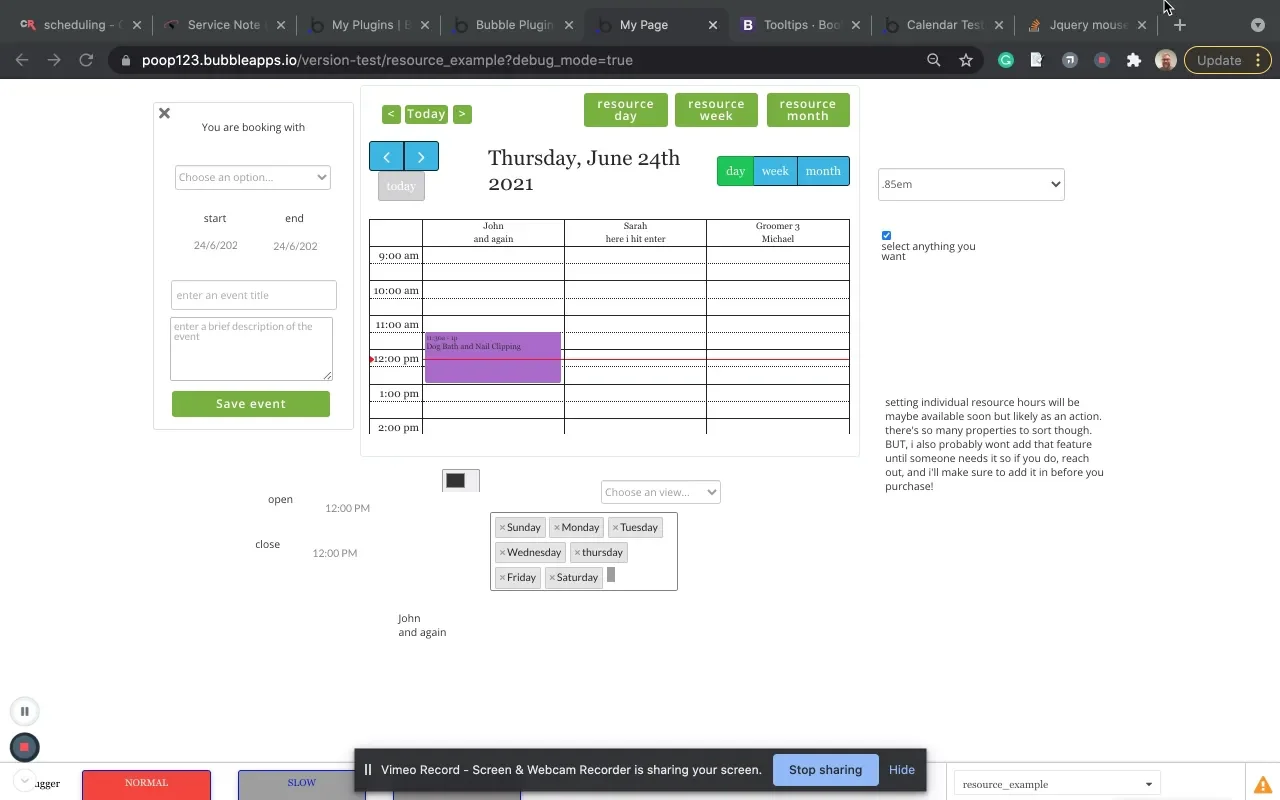This screenshot has width=1280, height=800.
Task: Select the day view tab
Action: 735,171
